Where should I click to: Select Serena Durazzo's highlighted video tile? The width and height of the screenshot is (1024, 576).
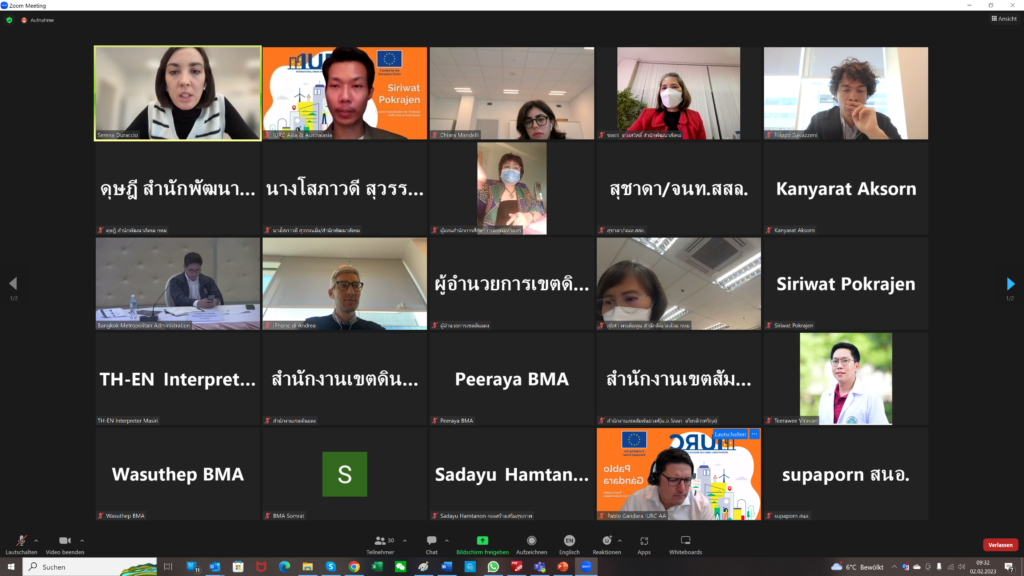pos(178,92)
